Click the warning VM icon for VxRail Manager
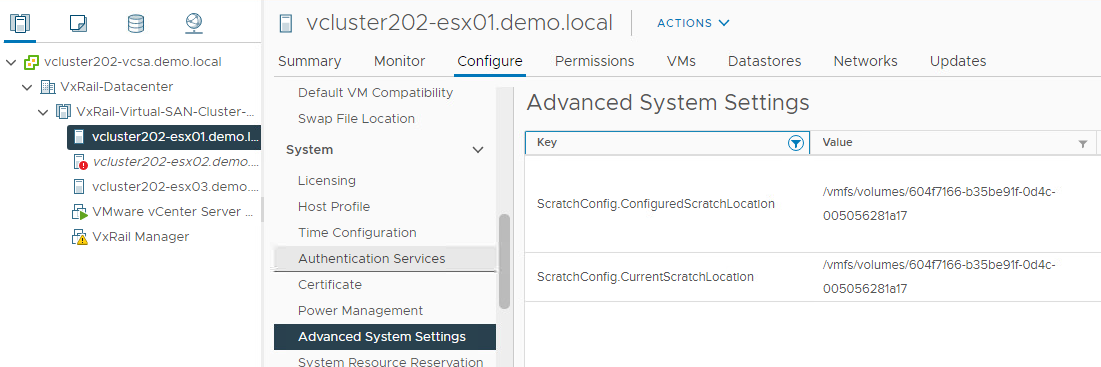The width and height of the screenshot is (1101, 367). click(x=79, y=237)
